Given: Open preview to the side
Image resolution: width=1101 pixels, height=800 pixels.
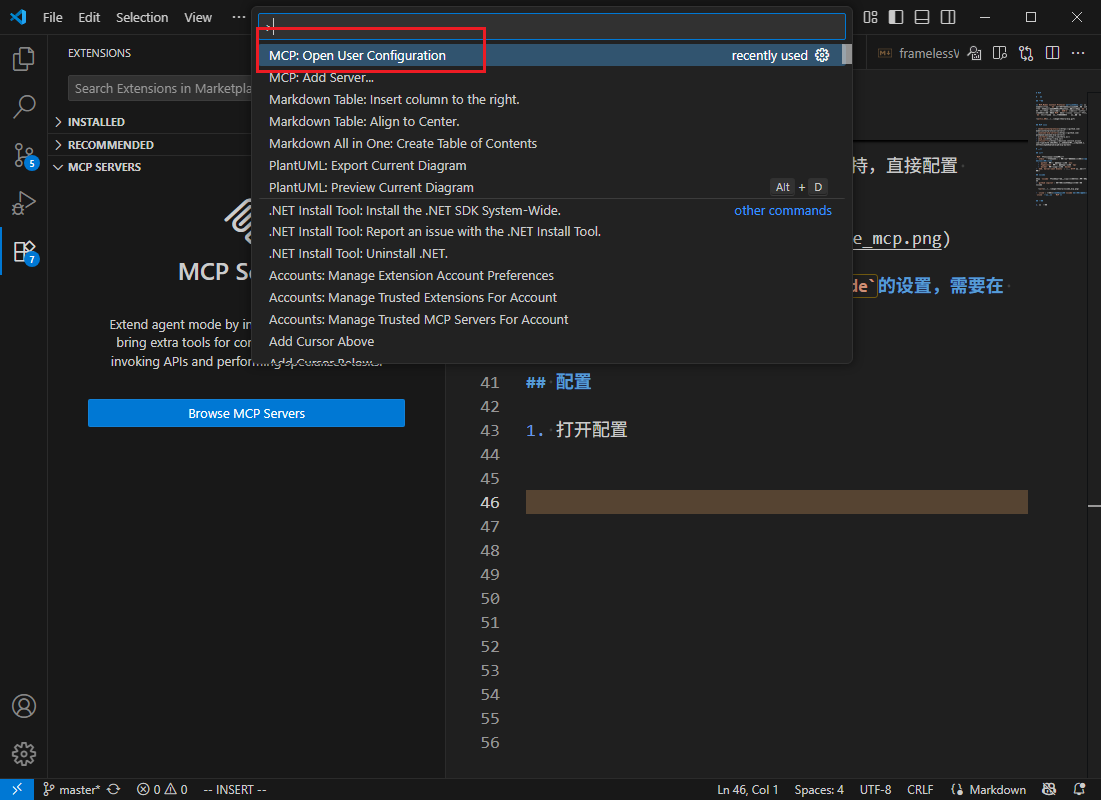Looking at the screenshot, I should point(1000,53).
